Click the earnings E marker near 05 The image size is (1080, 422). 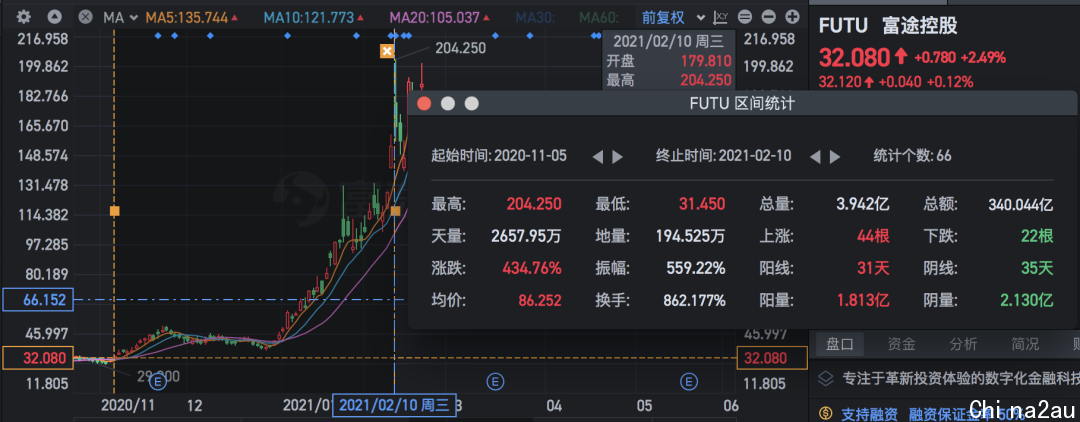click(688, 380)
